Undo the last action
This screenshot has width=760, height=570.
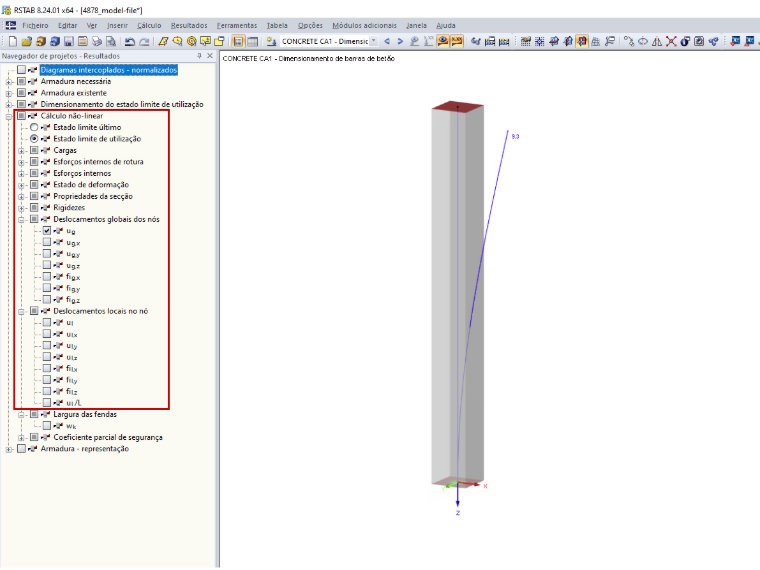pyautogui.click(x=129, y=41)
